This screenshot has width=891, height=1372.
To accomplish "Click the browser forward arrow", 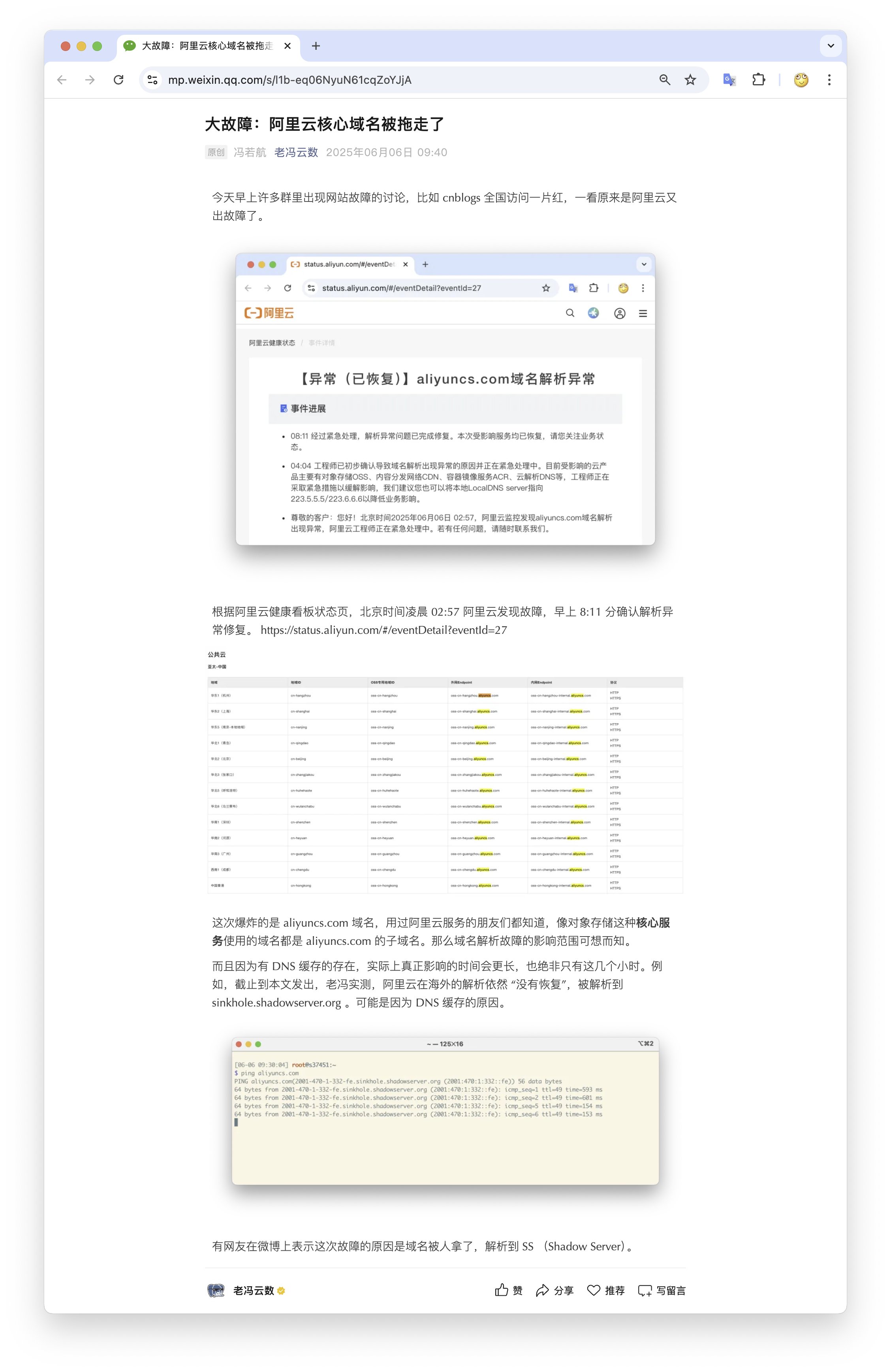I will (90, 80).
